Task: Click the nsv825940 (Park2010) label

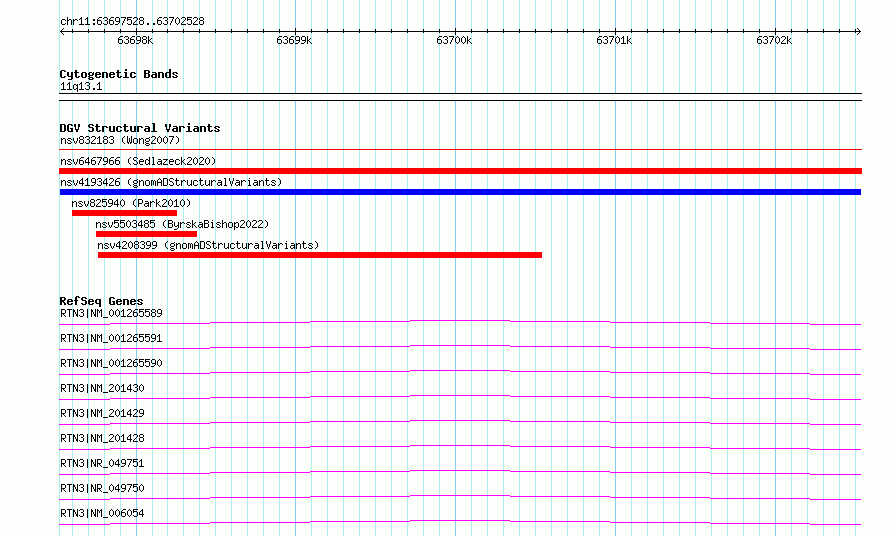Action: [131, 203]
